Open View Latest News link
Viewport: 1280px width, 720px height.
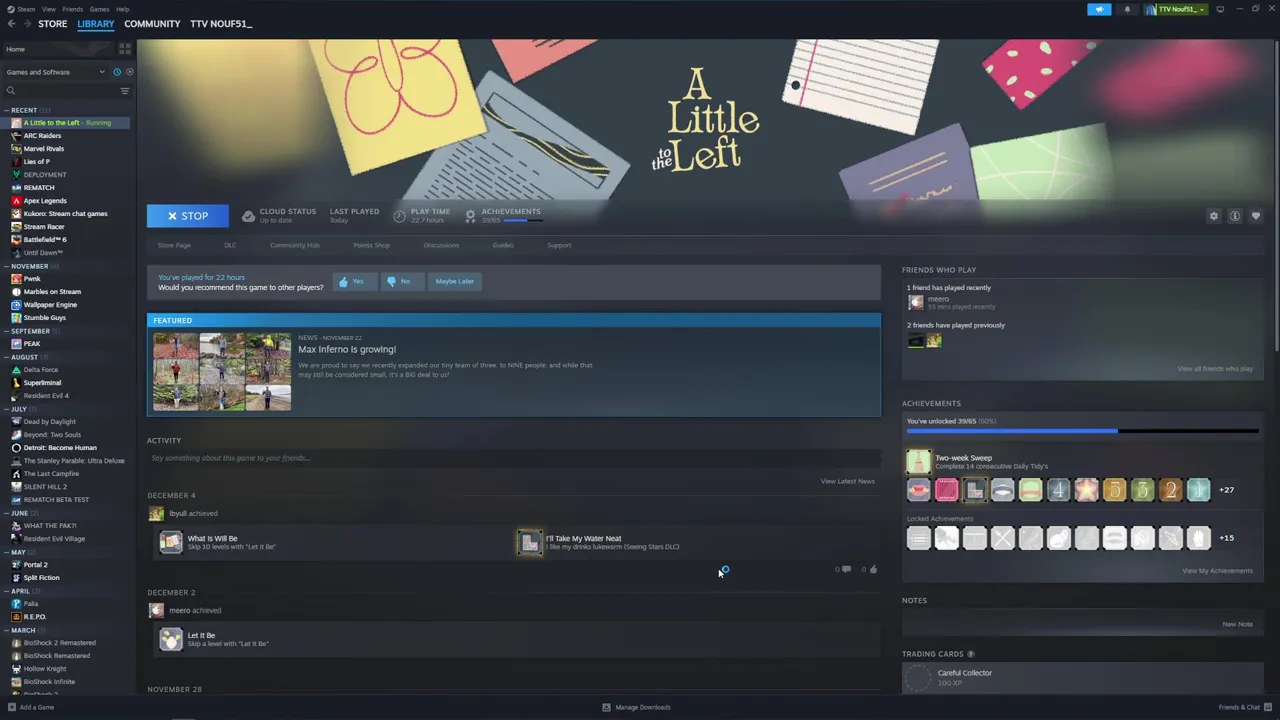847,481
